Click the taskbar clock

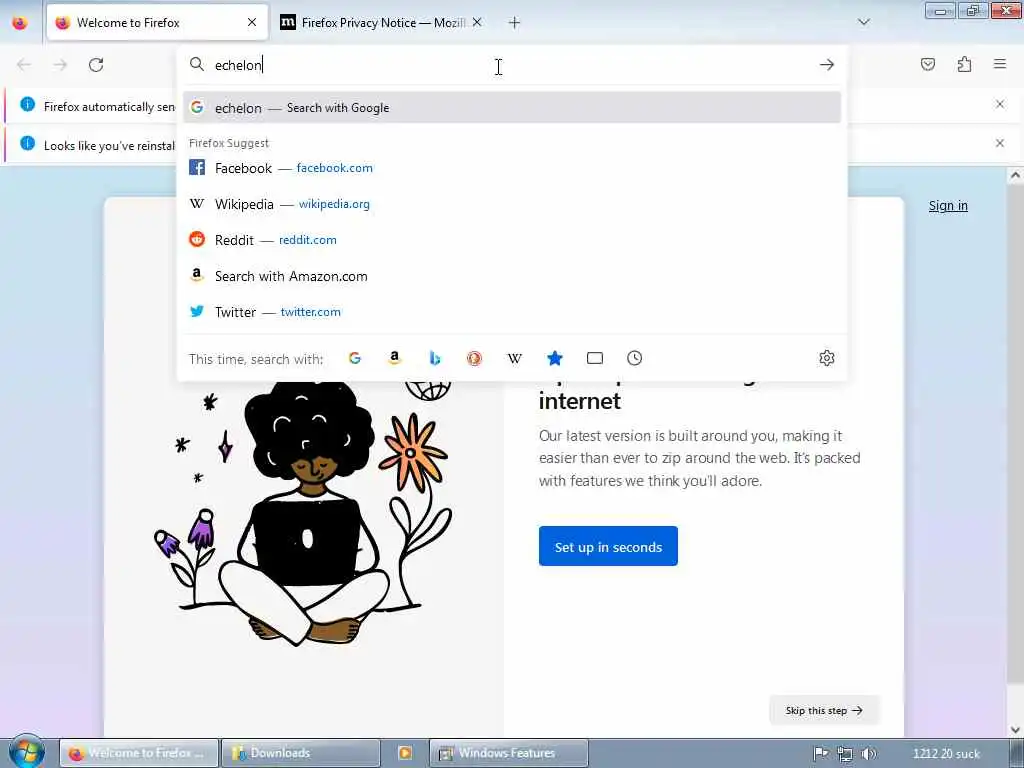(x=946, y=754)
